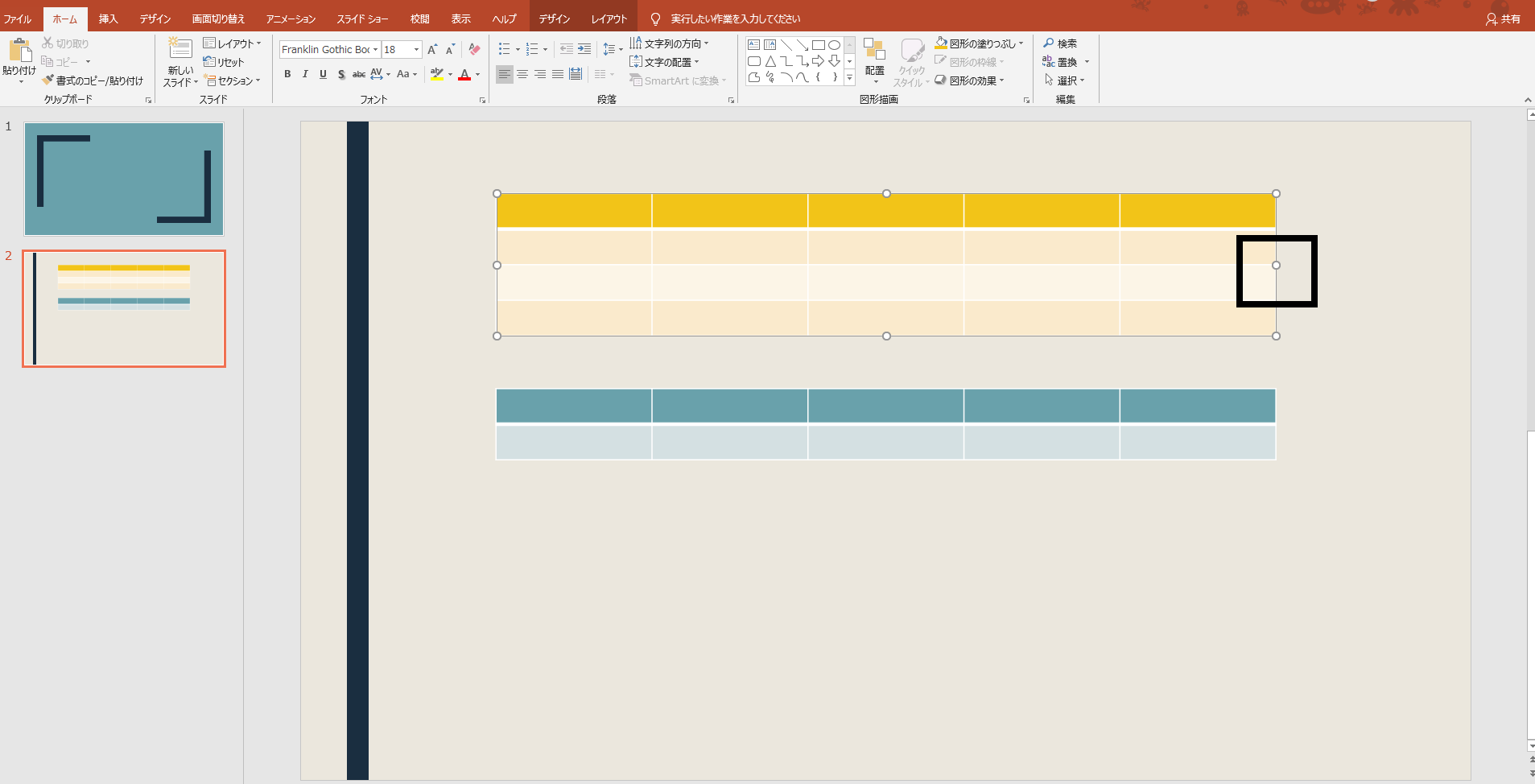Switch to the Review (校閲) tab

click(419, 19)
